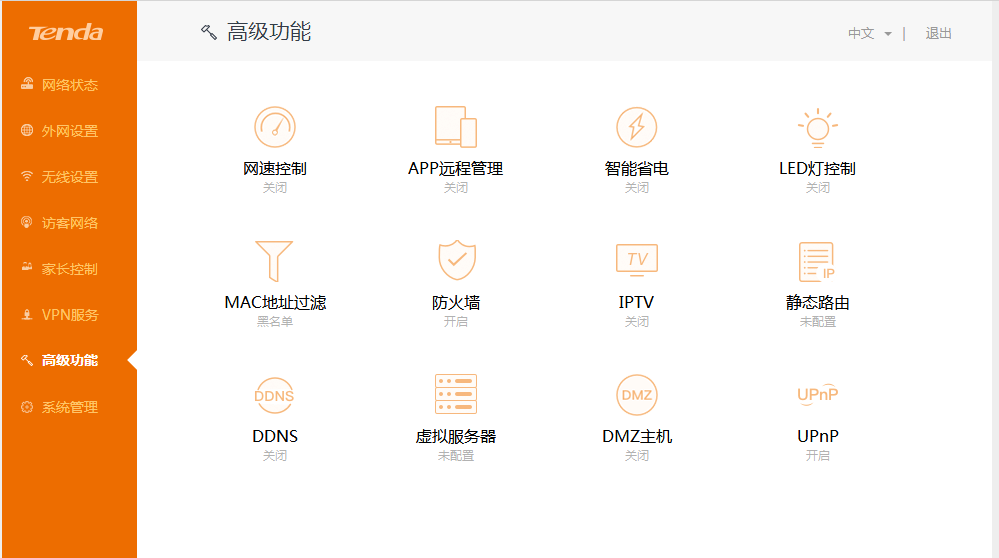Click the language dropdown arrow
Image resolution: width=999 pixels, height=558 pixels.
(x=888, y=34)
